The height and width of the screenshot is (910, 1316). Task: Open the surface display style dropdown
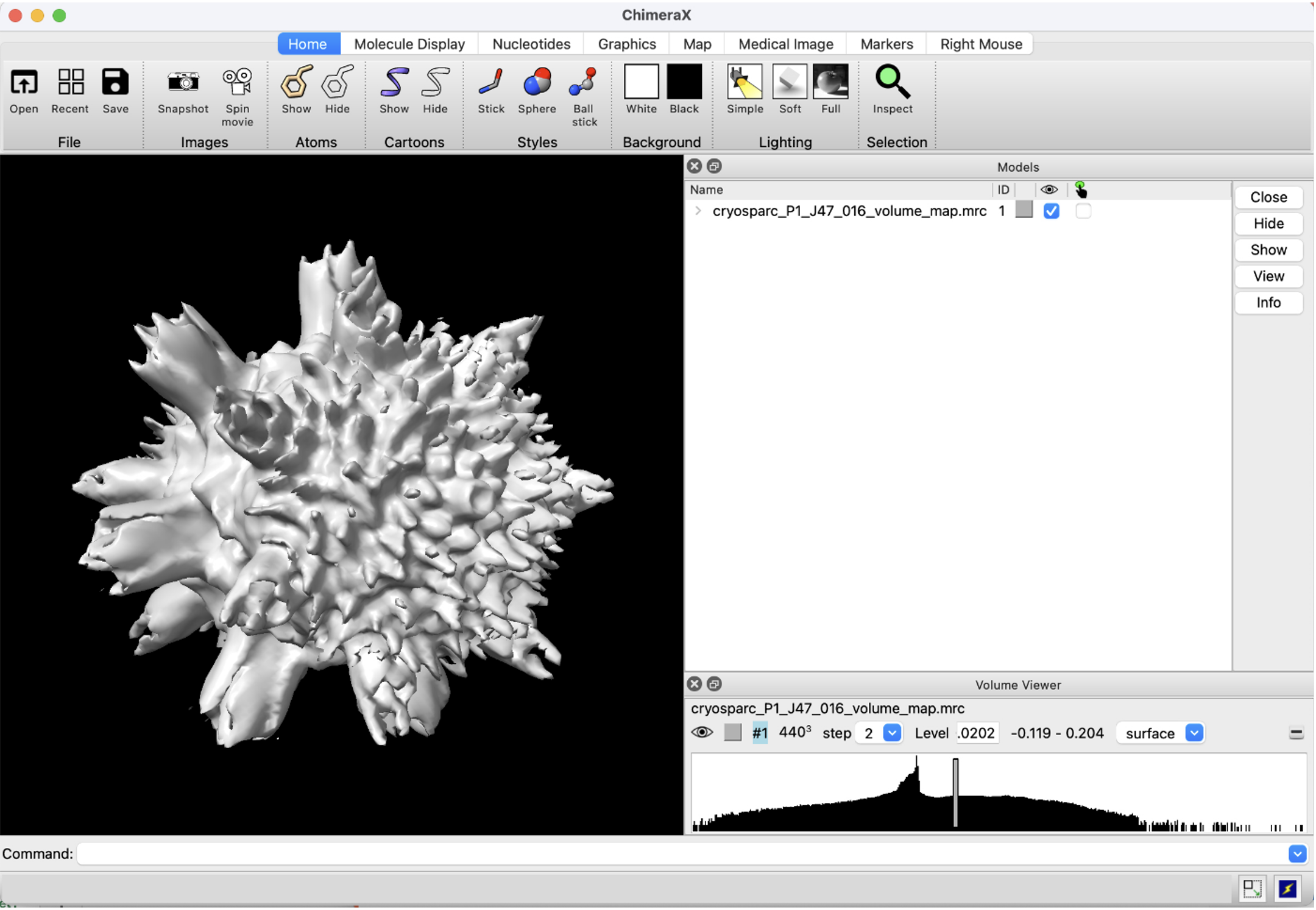click(x=1194, y=733)
